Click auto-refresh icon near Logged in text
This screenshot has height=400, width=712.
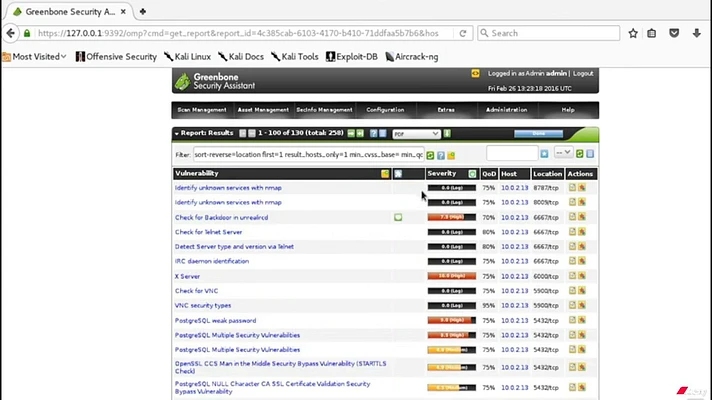pos(475,73)
